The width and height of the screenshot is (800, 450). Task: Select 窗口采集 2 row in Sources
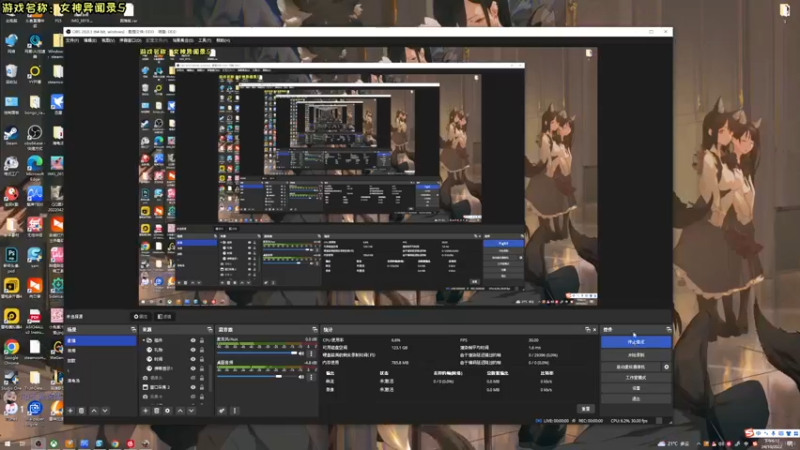174,387
